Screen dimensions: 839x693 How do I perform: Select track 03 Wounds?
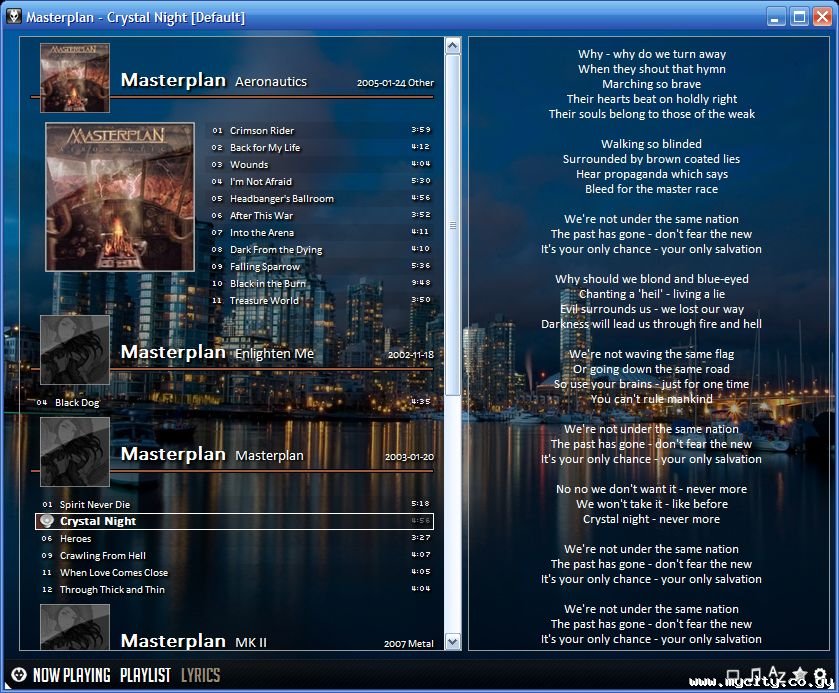(321, 164)
